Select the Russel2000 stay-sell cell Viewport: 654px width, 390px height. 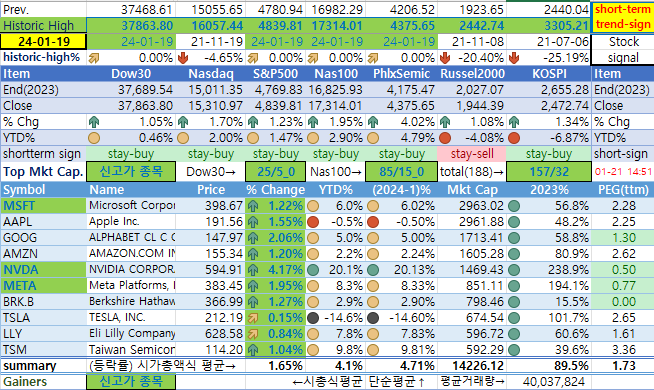[x=472, y=154]
